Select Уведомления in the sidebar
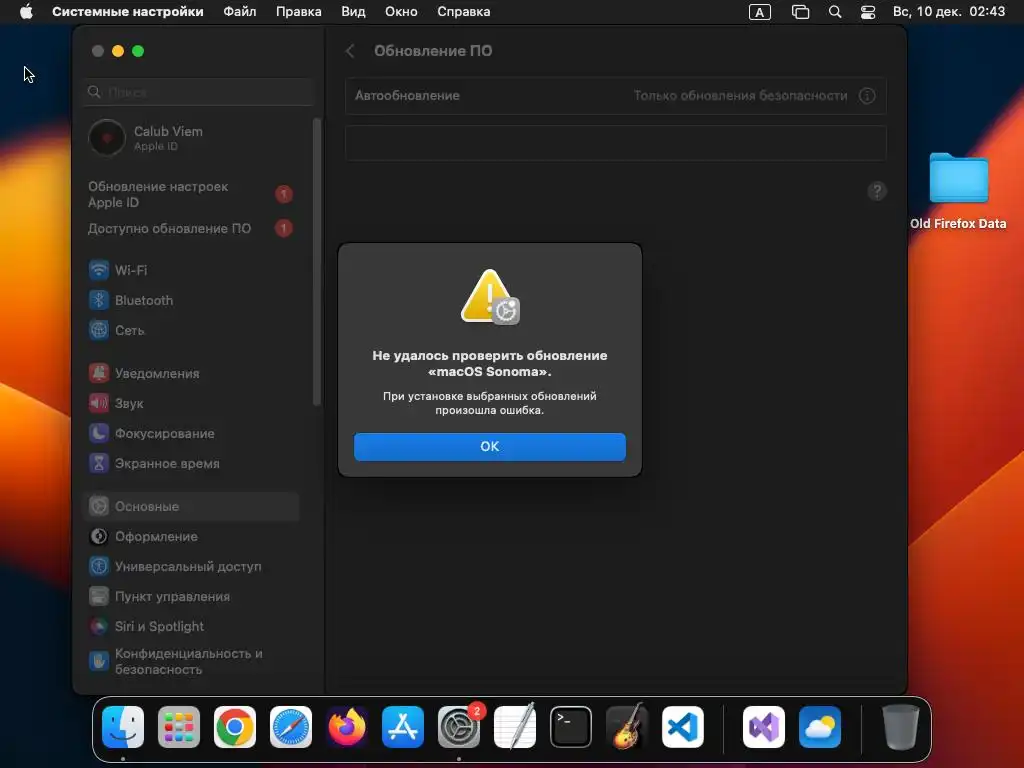Screen dimensions: 1024x768 (x=191, y=374)
